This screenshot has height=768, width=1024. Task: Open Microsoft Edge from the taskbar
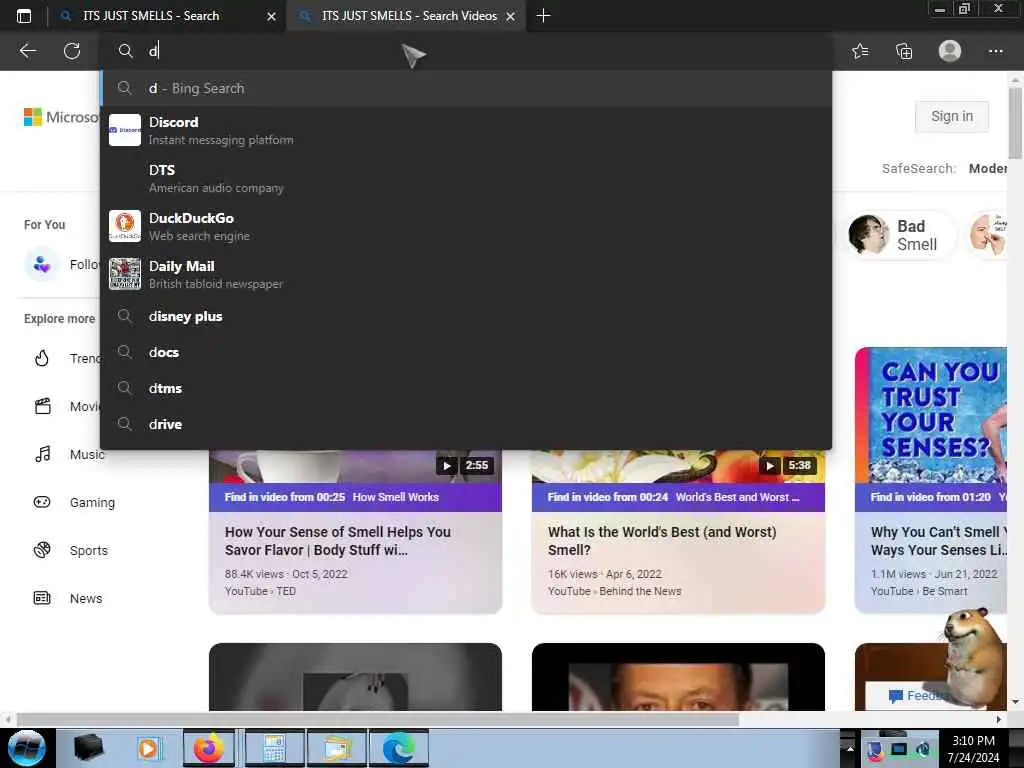pyautogui.click(x=399, y=748)
